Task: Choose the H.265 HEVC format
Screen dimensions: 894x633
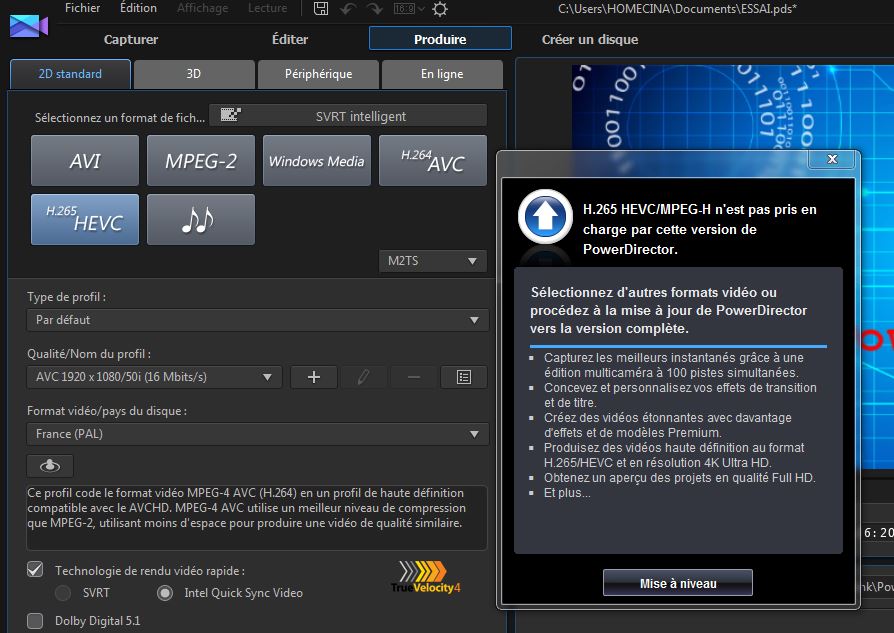Action: [x=85, y=220]
